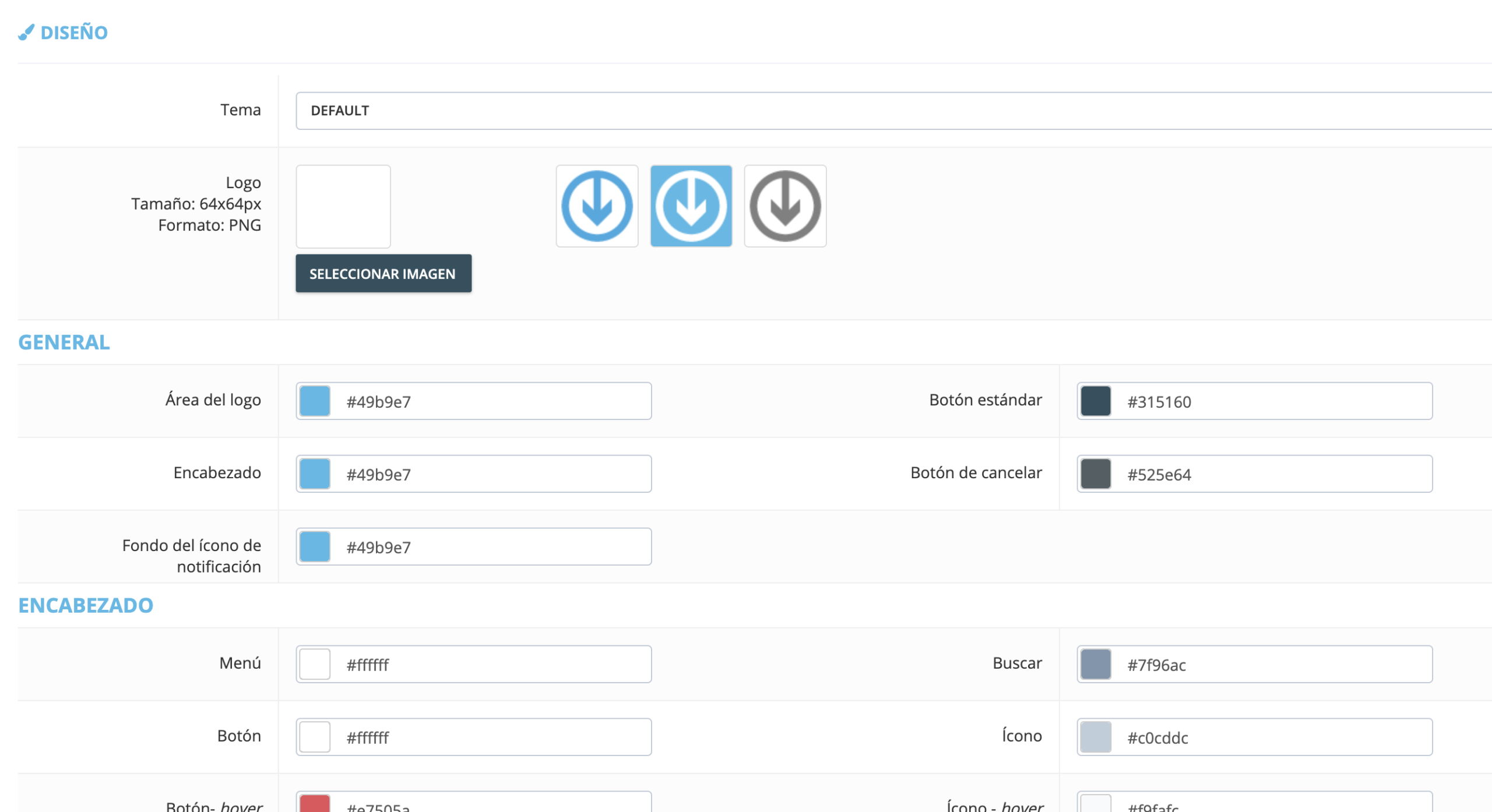Click the empty logo preview box
Viewport: 1492px width, 812px height.
[343, 206]
